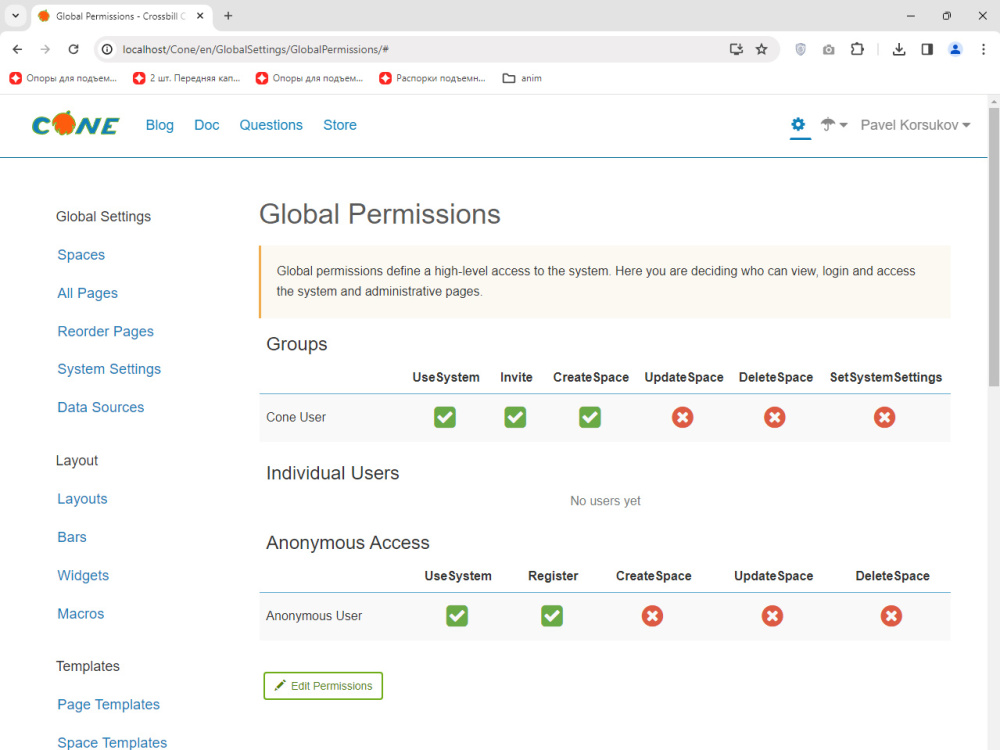Toggle Anonymous User UpdateSpace permission
The width and height of the screenshot is (1000, 750).
pos(772,615)
